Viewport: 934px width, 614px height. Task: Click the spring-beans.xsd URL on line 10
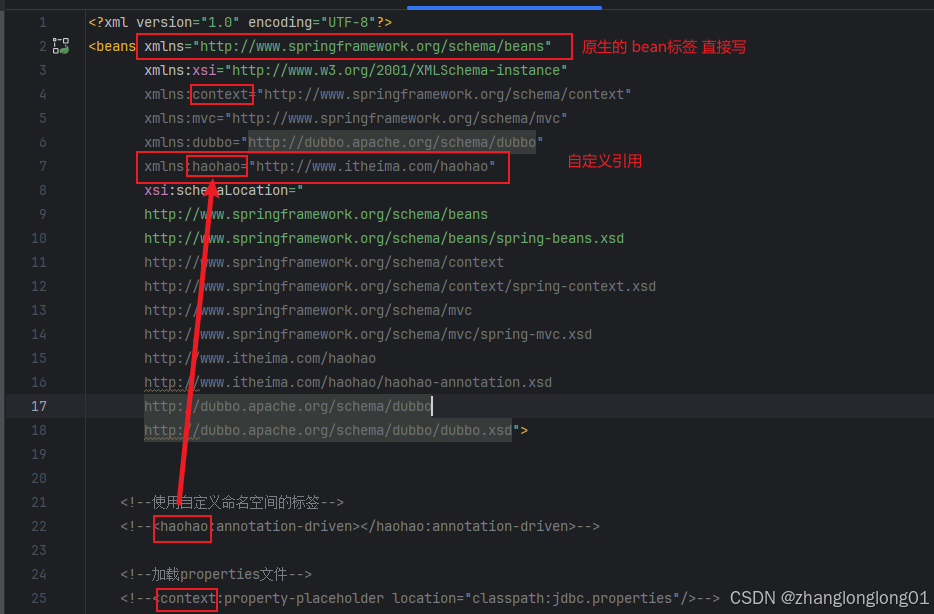(x=384, y=238)
